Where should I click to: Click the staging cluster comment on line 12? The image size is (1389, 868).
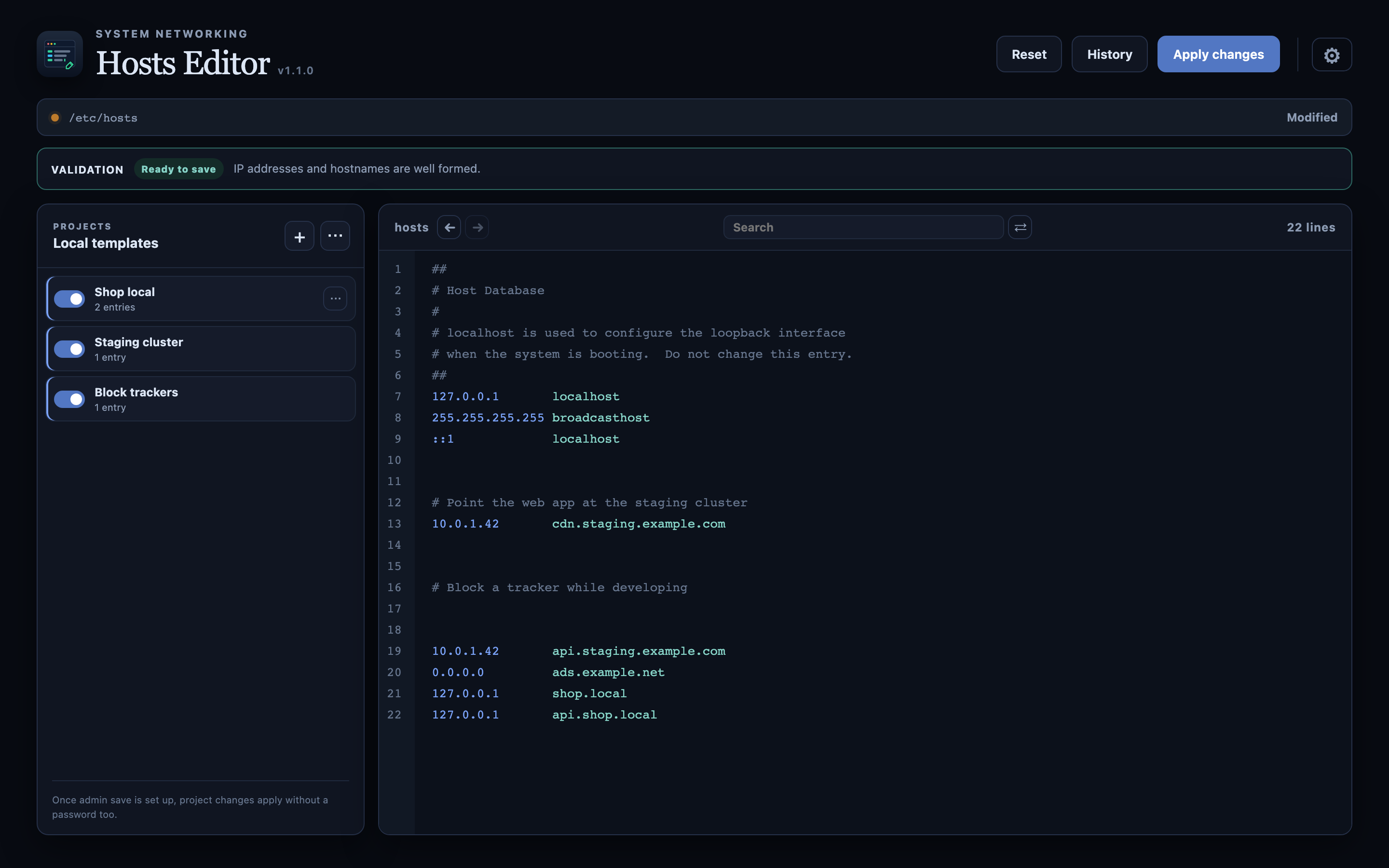(x=589, y=503)
